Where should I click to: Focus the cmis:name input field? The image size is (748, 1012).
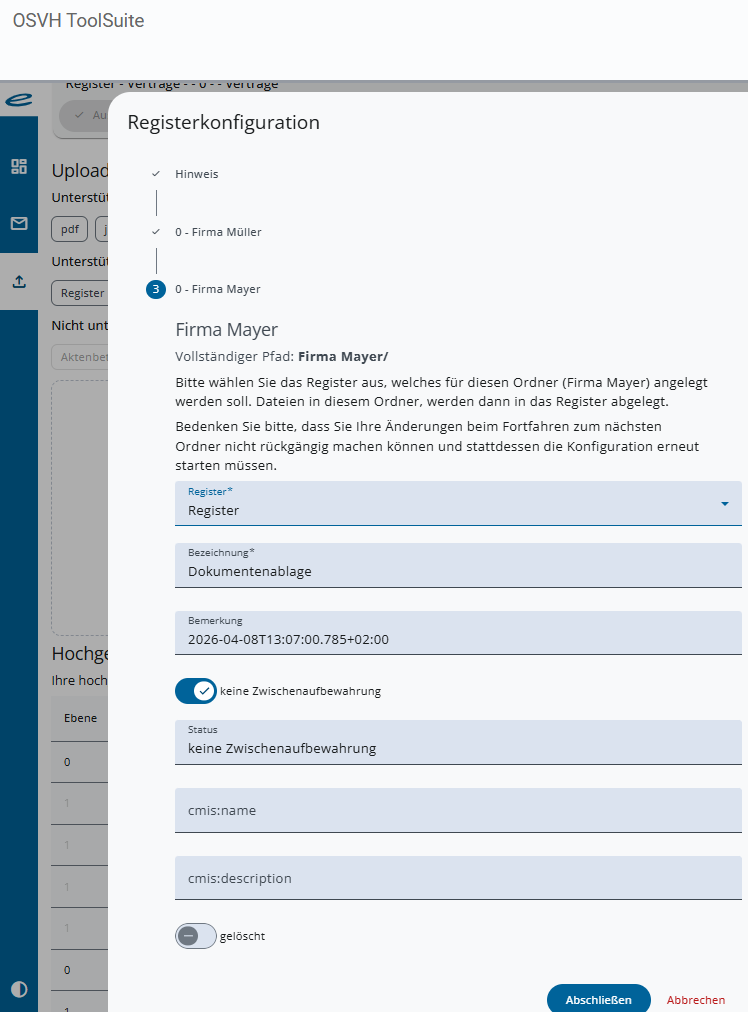458,810
